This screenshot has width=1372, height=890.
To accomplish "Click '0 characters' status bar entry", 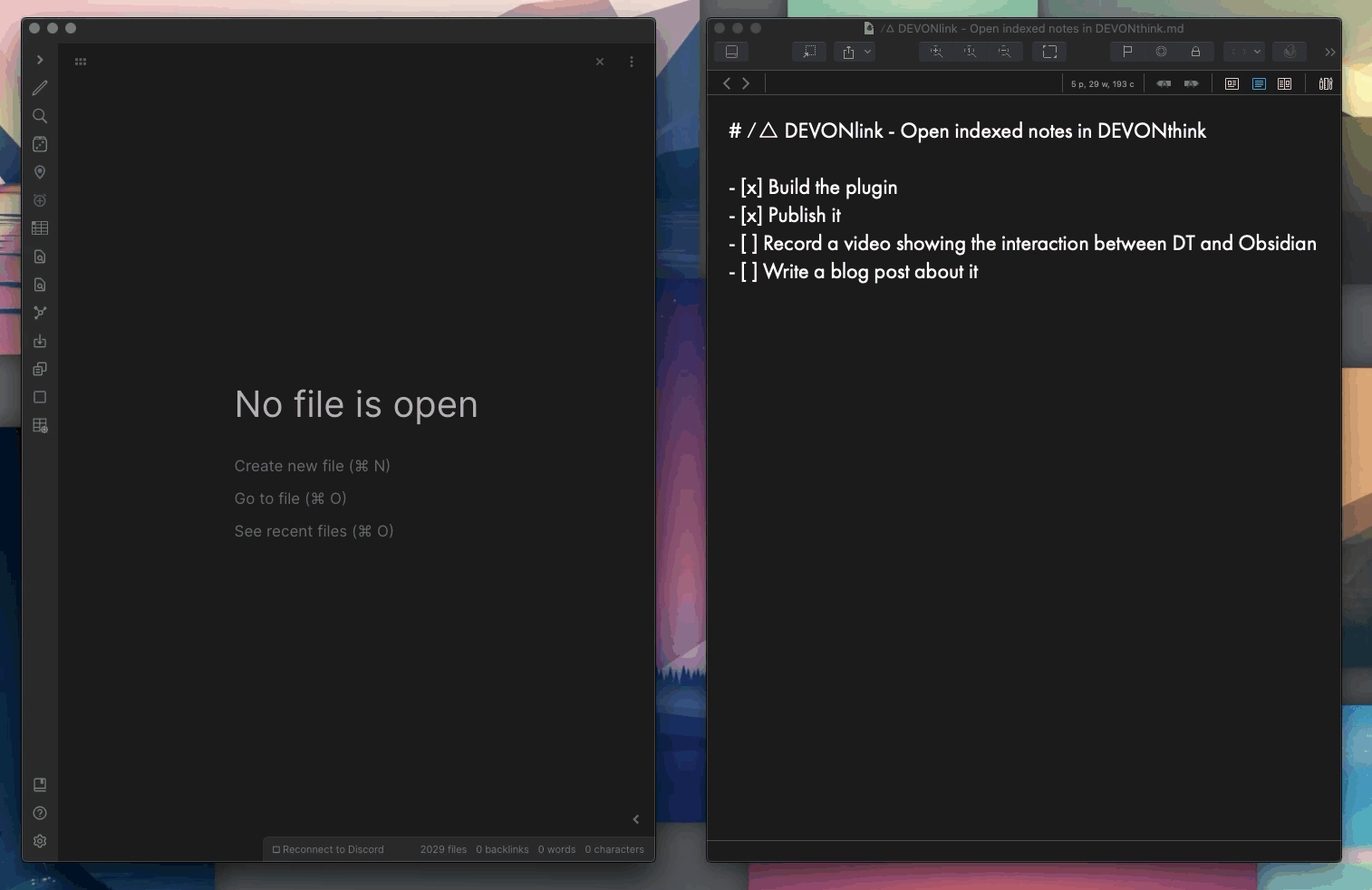I will click(x=614, y=849).
